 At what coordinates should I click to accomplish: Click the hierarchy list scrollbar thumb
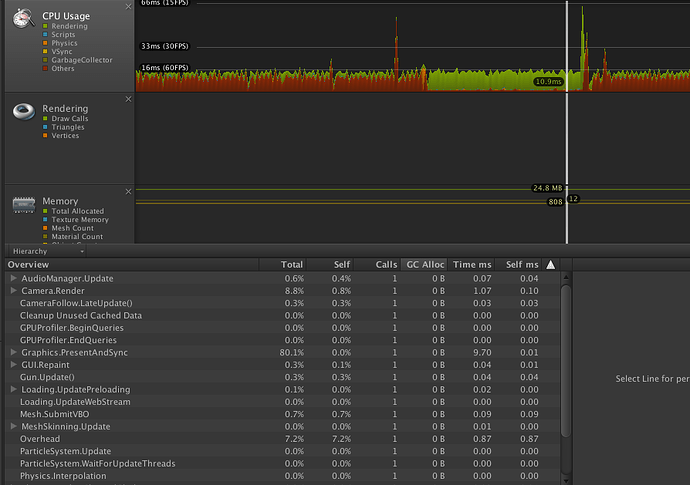[x=566, y=361]
